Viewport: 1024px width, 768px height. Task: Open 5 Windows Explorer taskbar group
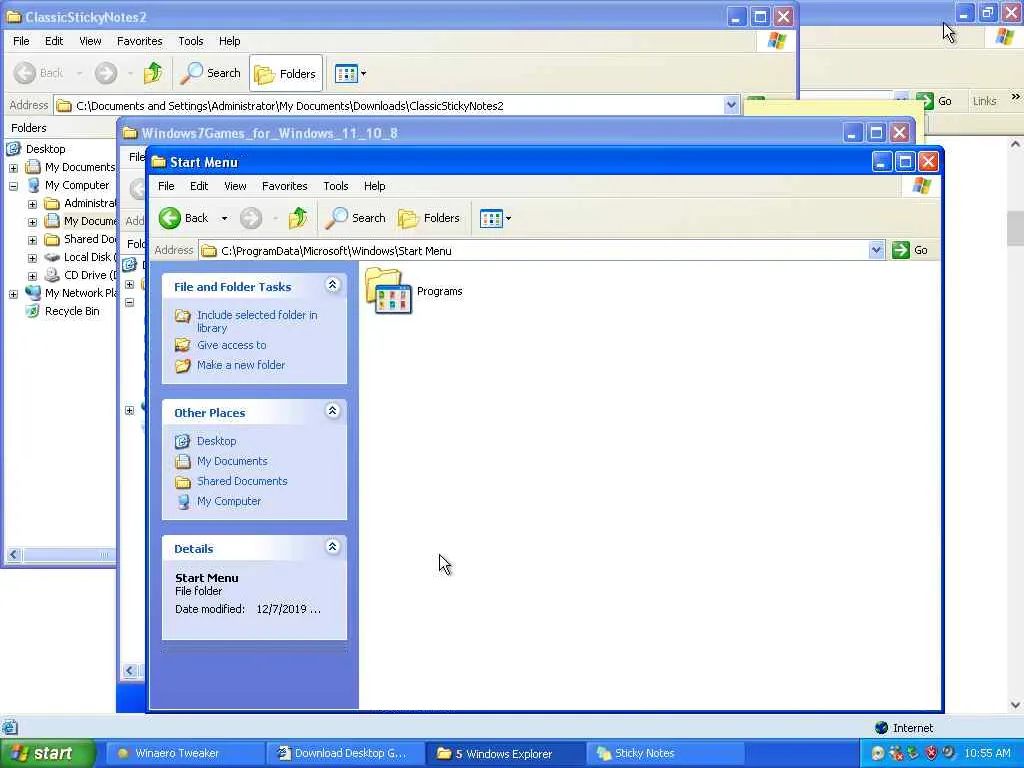tap(505, 754)
